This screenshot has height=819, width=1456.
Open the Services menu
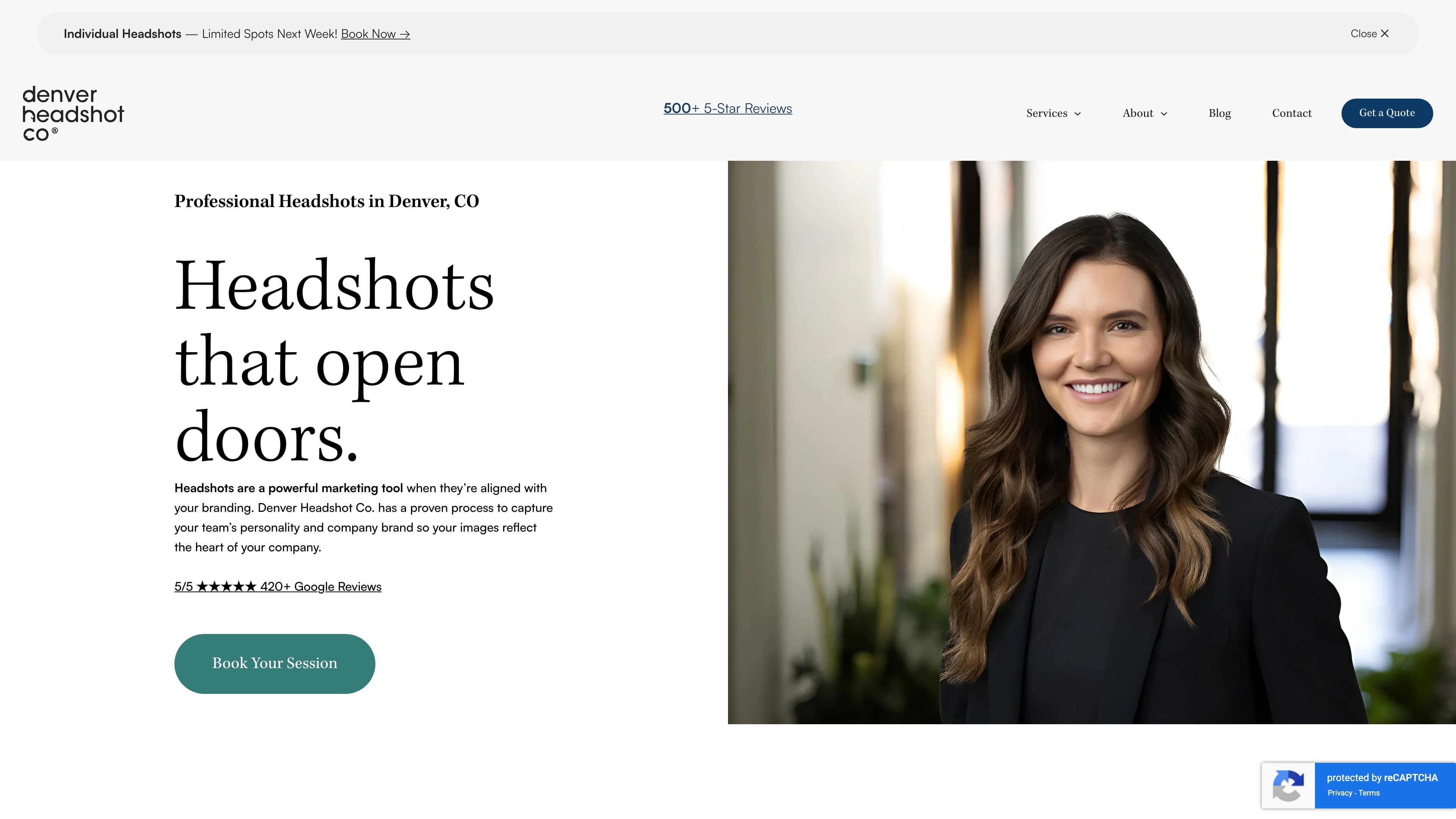pos(1046,113)
